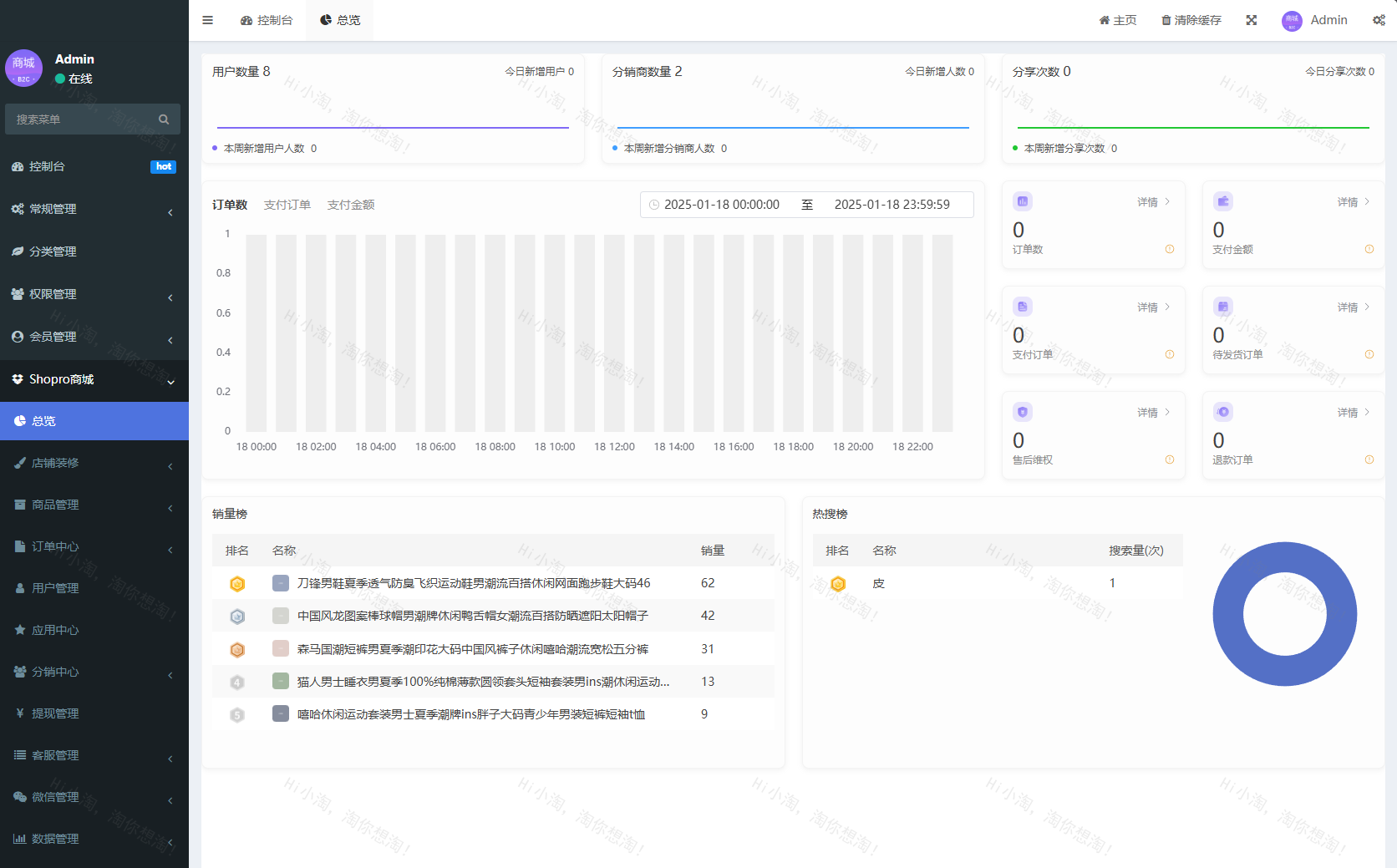Click the silver rank-2 medal in 销量榜
This screenshot has width=1397, height=868.
(x=237, y=617)
